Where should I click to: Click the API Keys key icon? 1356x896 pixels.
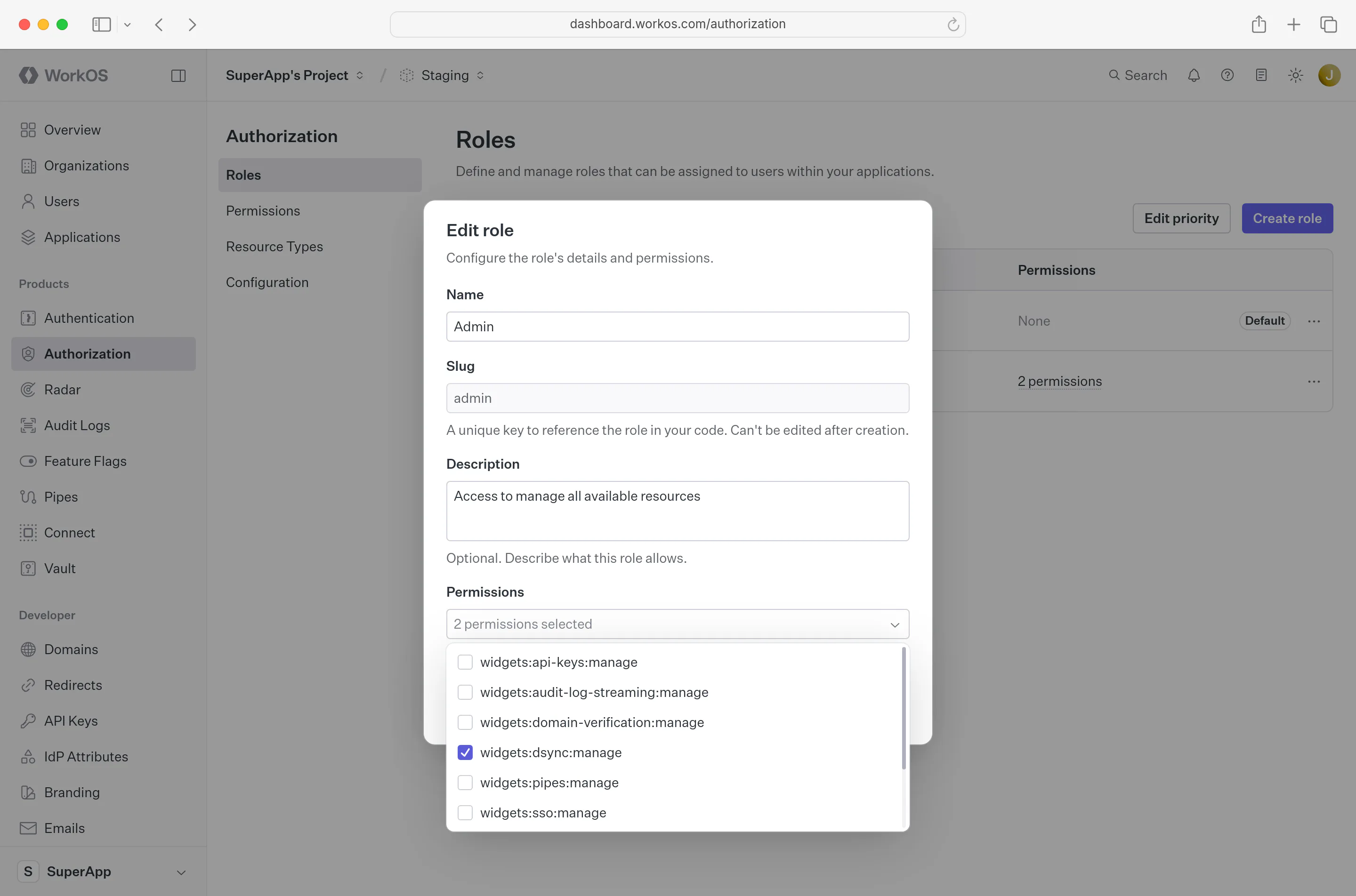[28, 721]
